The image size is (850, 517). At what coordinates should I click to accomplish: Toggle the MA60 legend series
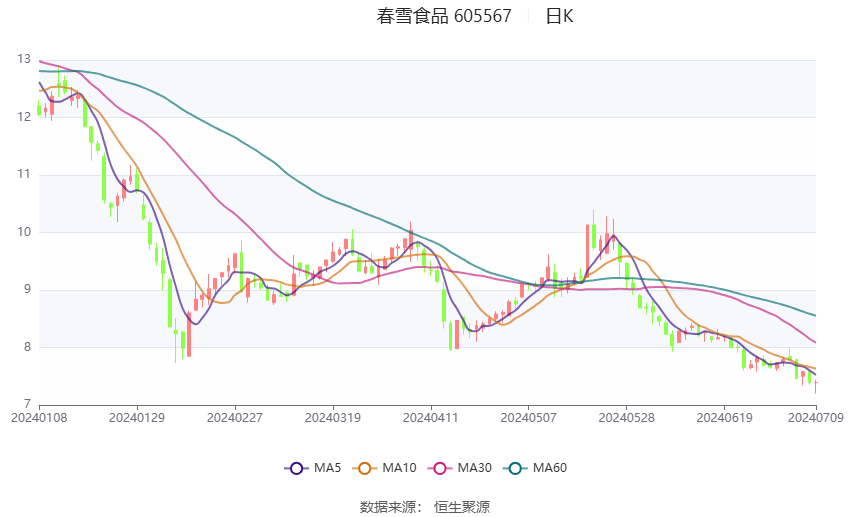click(x=535, y=468)
